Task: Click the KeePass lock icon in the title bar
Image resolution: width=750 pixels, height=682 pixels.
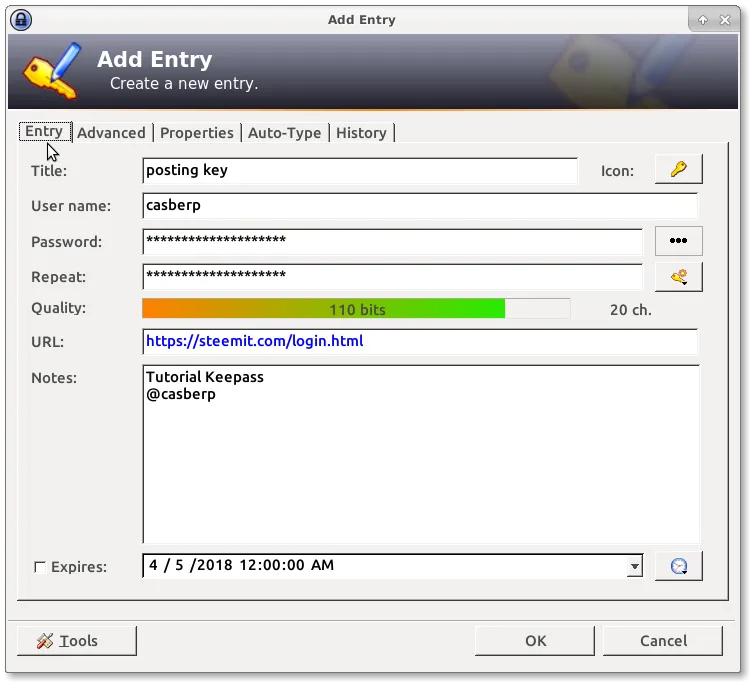Action: (x=21, y=20)
